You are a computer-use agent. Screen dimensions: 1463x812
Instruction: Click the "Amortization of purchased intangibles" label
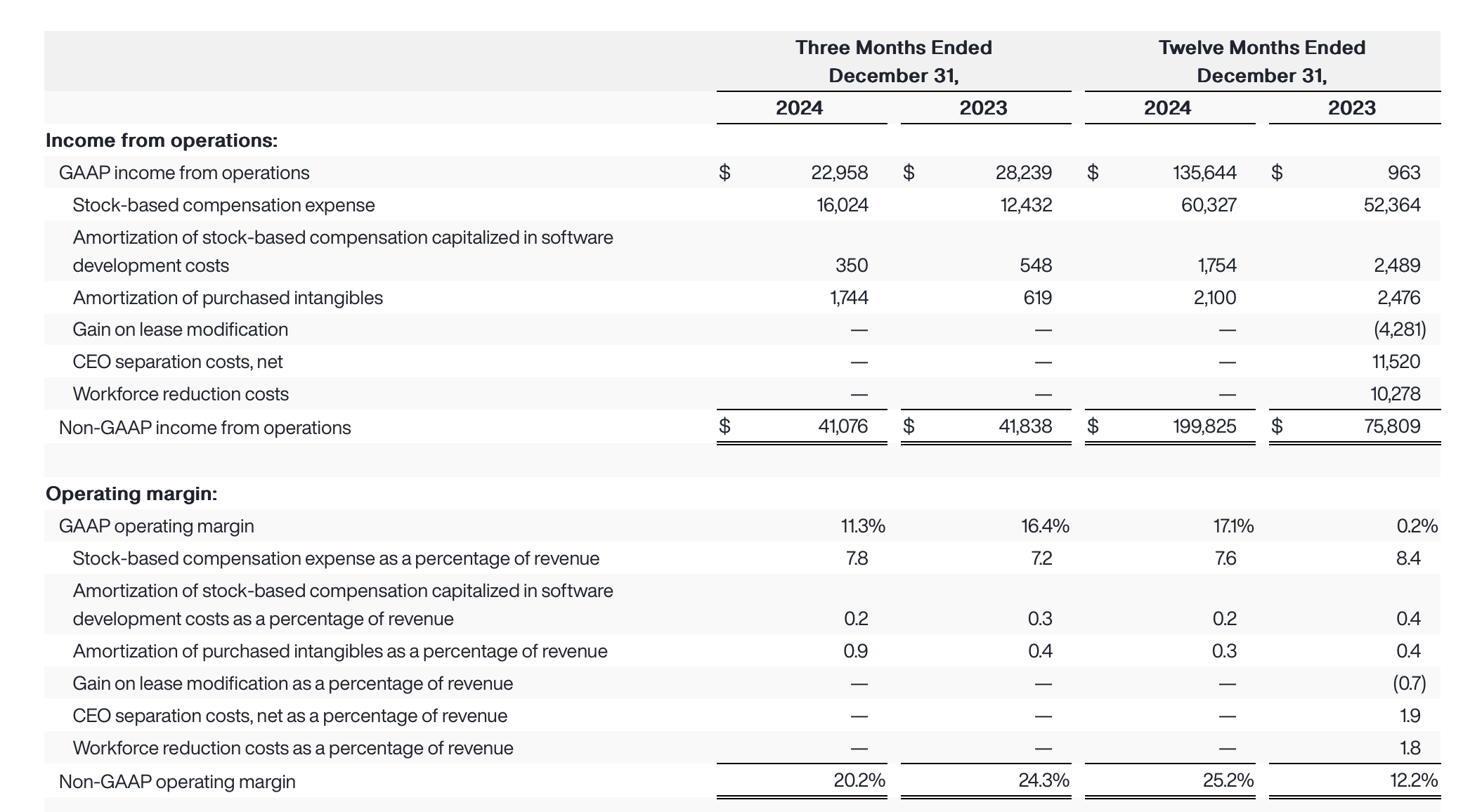(x=228, y=297)
